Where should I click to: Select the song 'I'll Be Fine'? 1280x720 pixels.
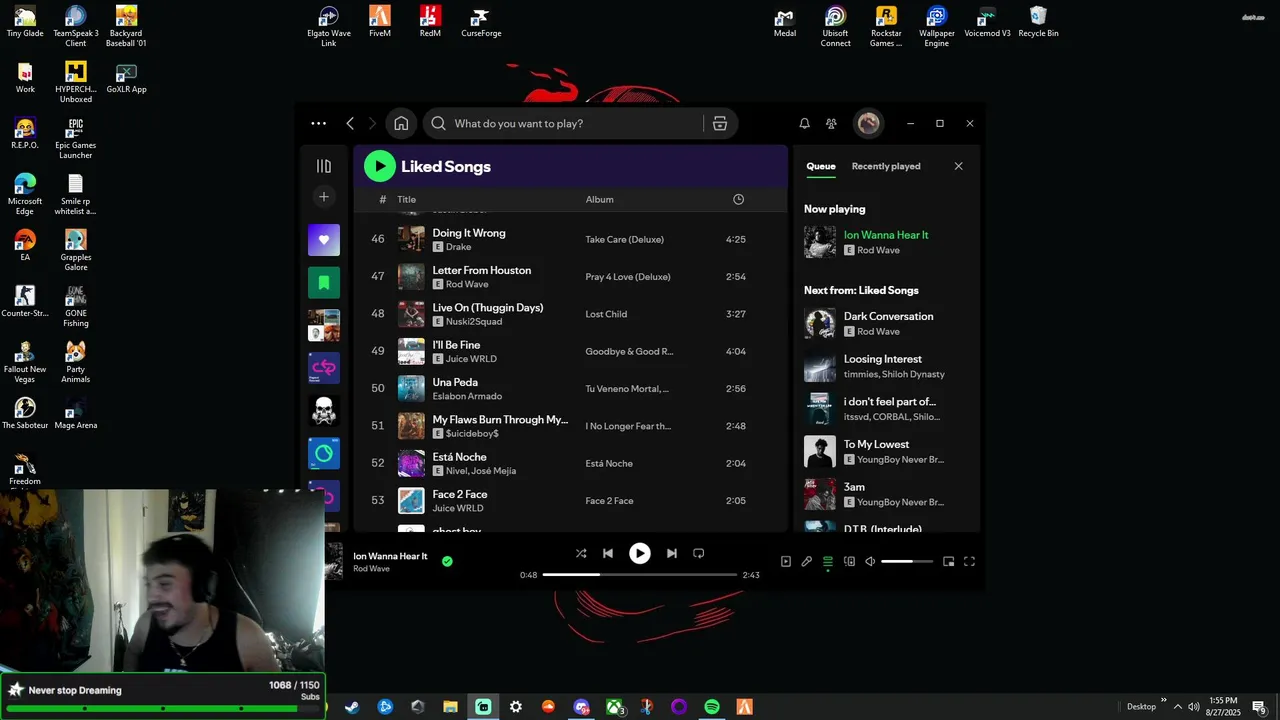(x=456, y=345)
